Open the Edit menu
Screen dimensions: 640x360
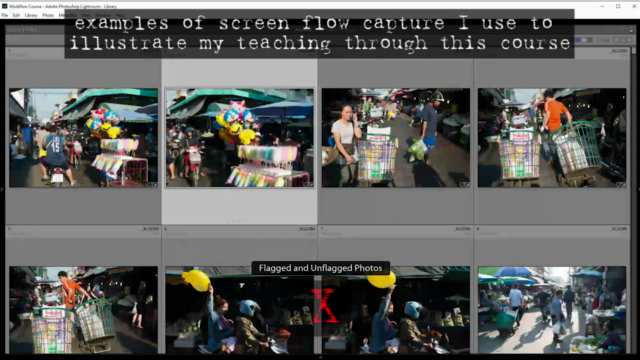[16, 15]
